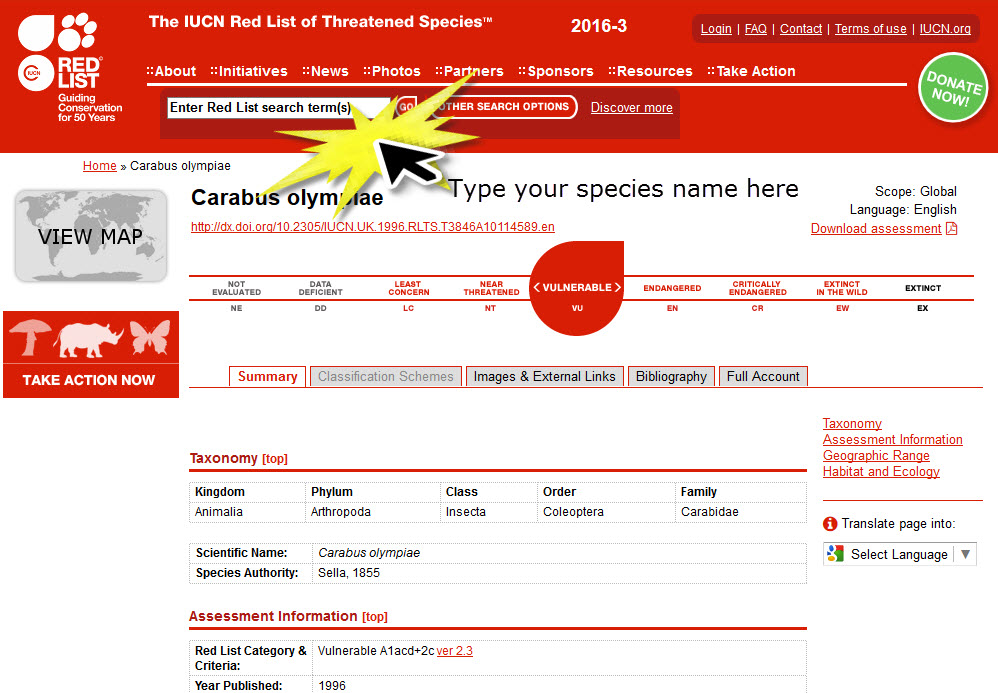
Task: Click Other Search Options button
Action: tap(503, 107)
